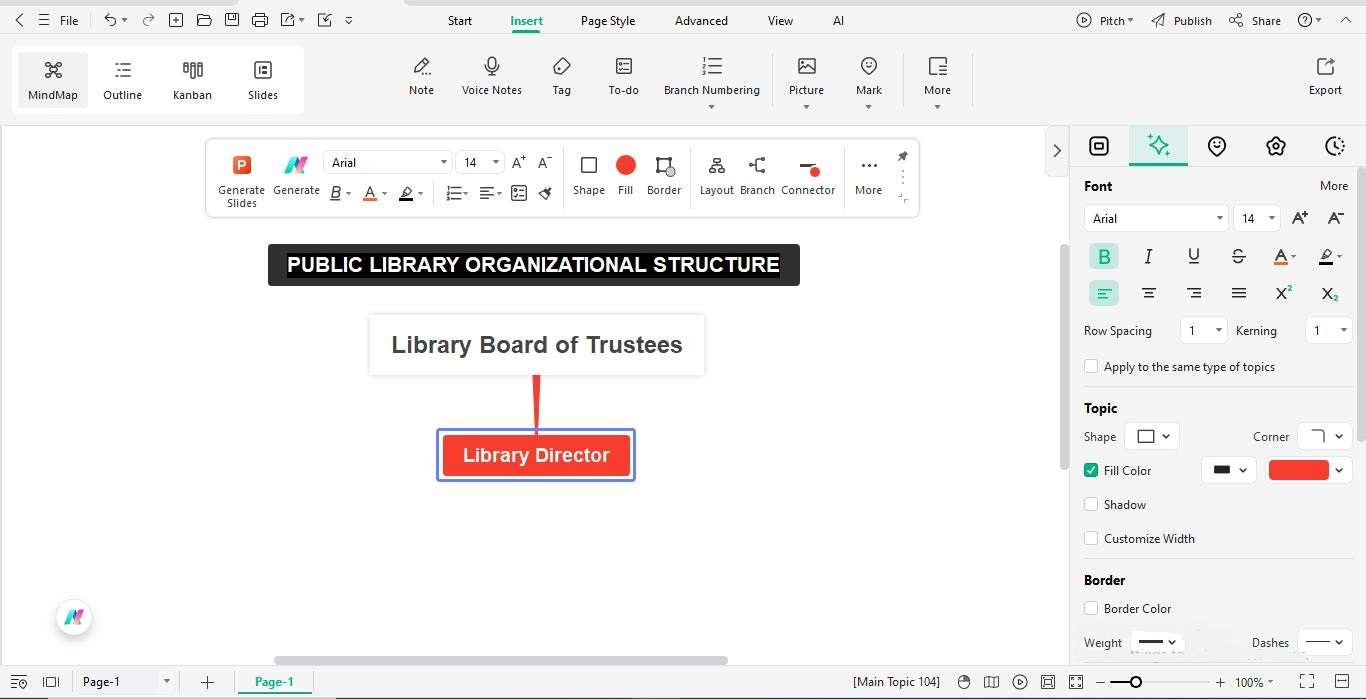Viewport: 1366px width, 699px height.
Task: Insert a To-do item
Action: [623, 75]
